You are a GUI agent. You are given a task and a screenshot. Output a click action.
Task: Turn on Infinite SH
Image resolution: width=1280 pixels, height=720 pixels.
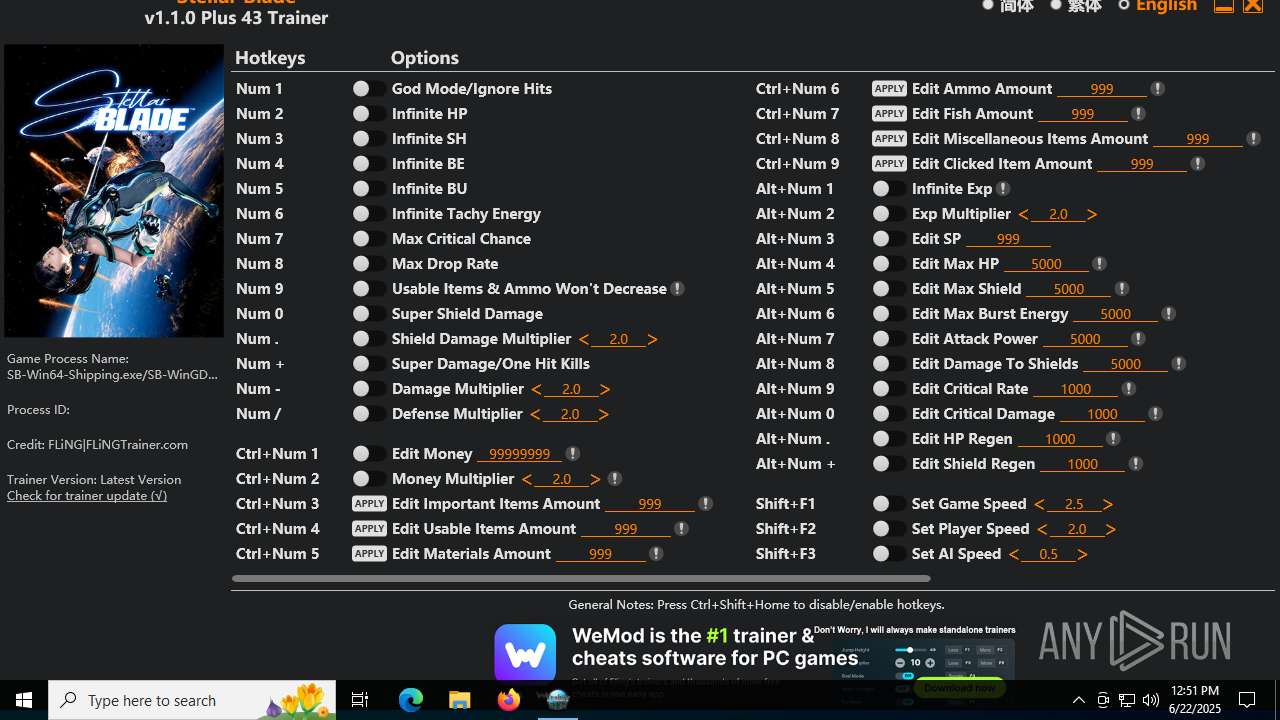point(369,139)
